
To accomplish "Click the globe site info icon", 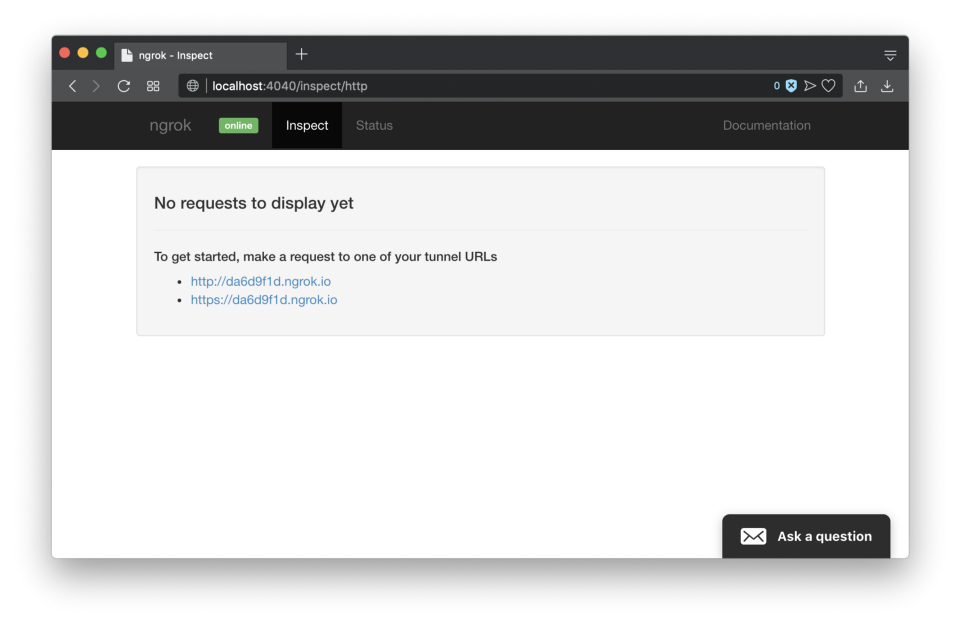I will point(193,86).
